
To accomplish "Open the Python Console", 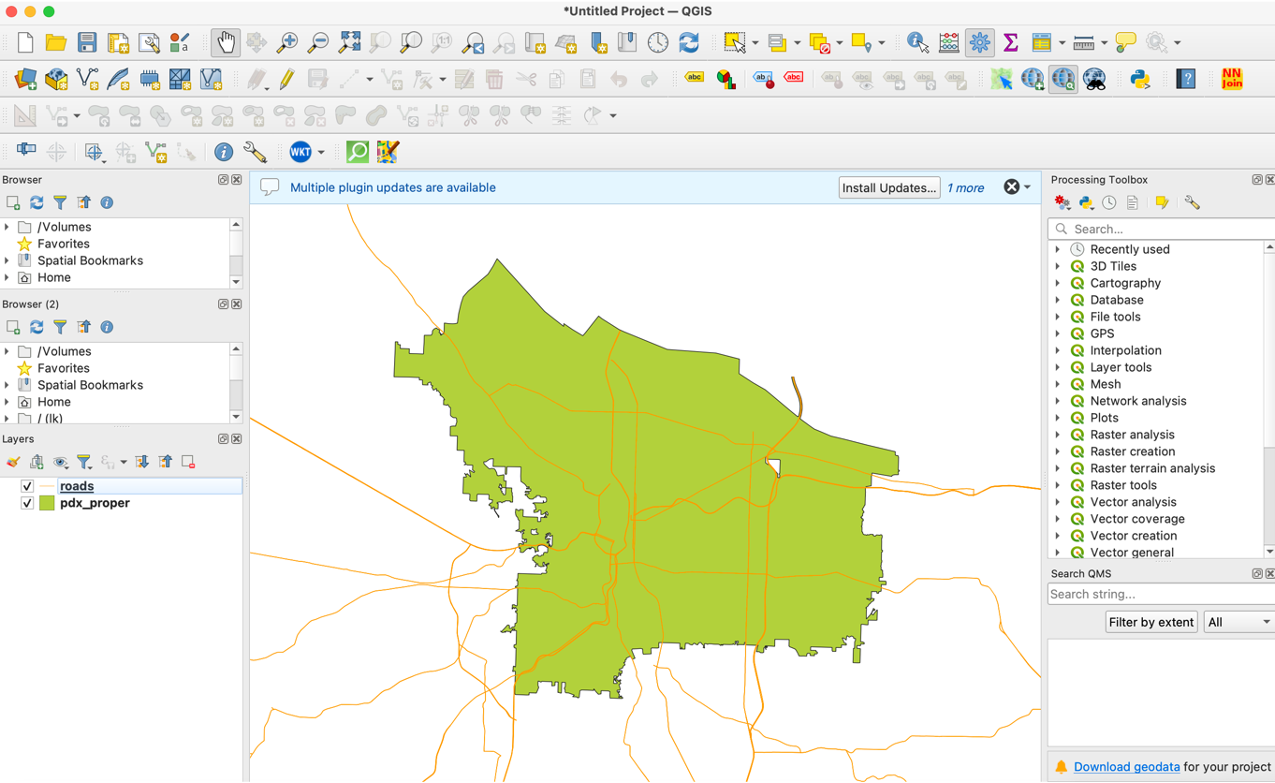I will (x=1139, y=79).
